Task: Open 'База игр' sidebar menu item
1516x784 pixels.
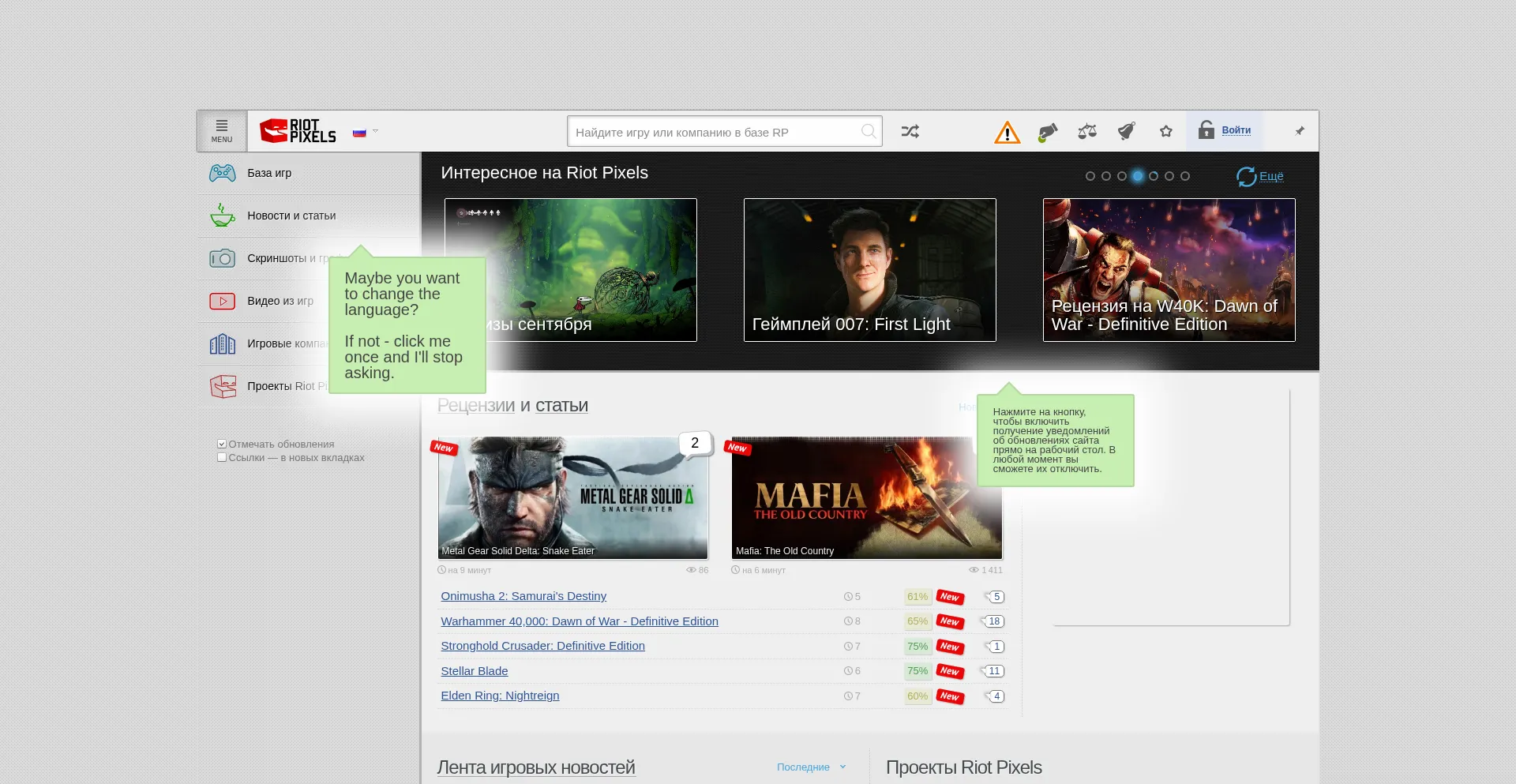Action: (x=269, y=173)
